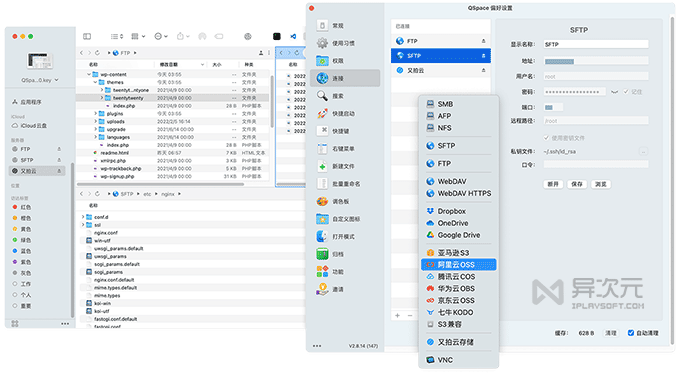Toggle the sidebar in QSpace toolbar

[x=87, y=36]
